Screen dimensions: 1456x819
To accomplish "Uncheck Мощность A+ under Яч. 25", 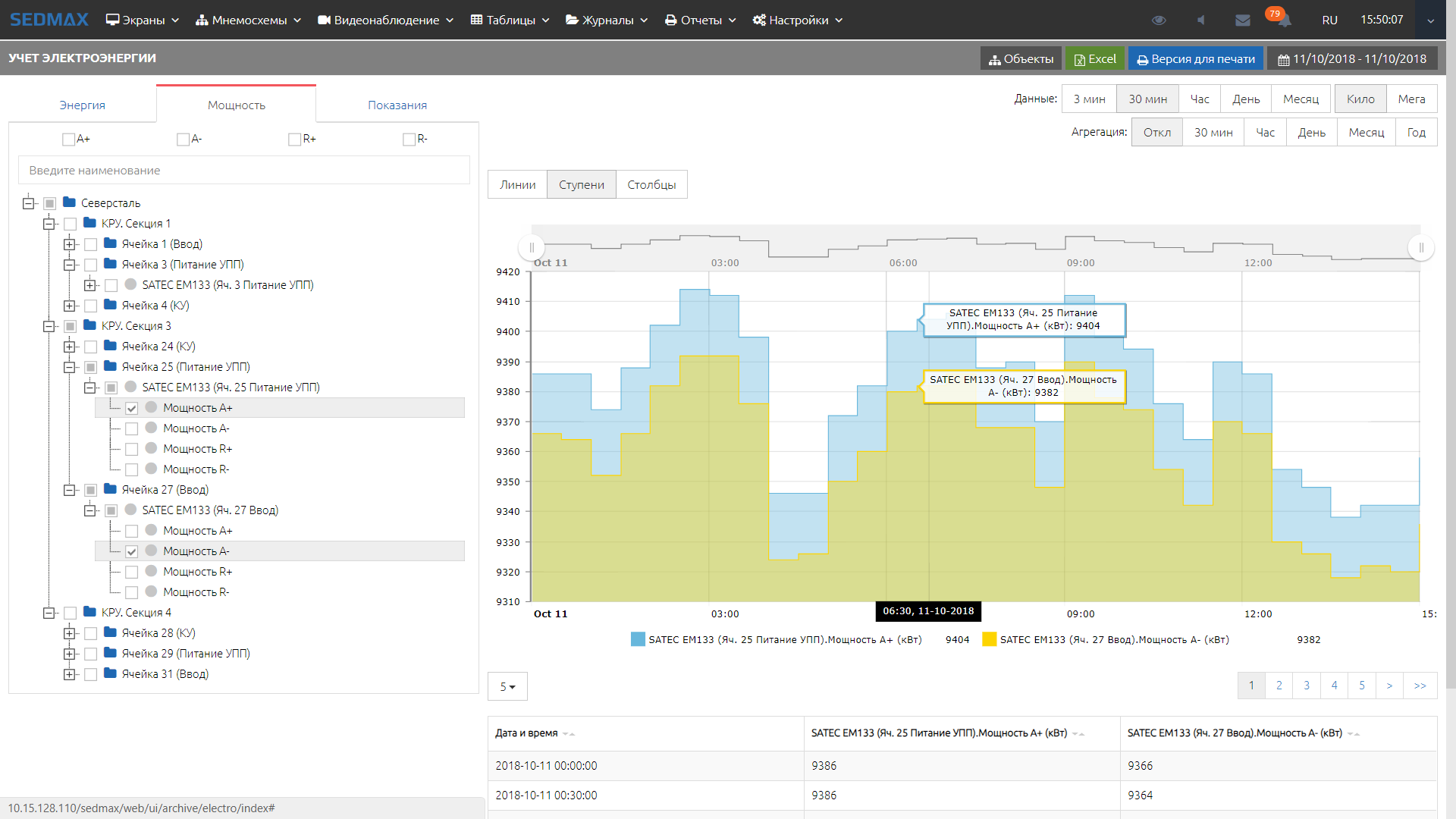I will pos(132,408).
